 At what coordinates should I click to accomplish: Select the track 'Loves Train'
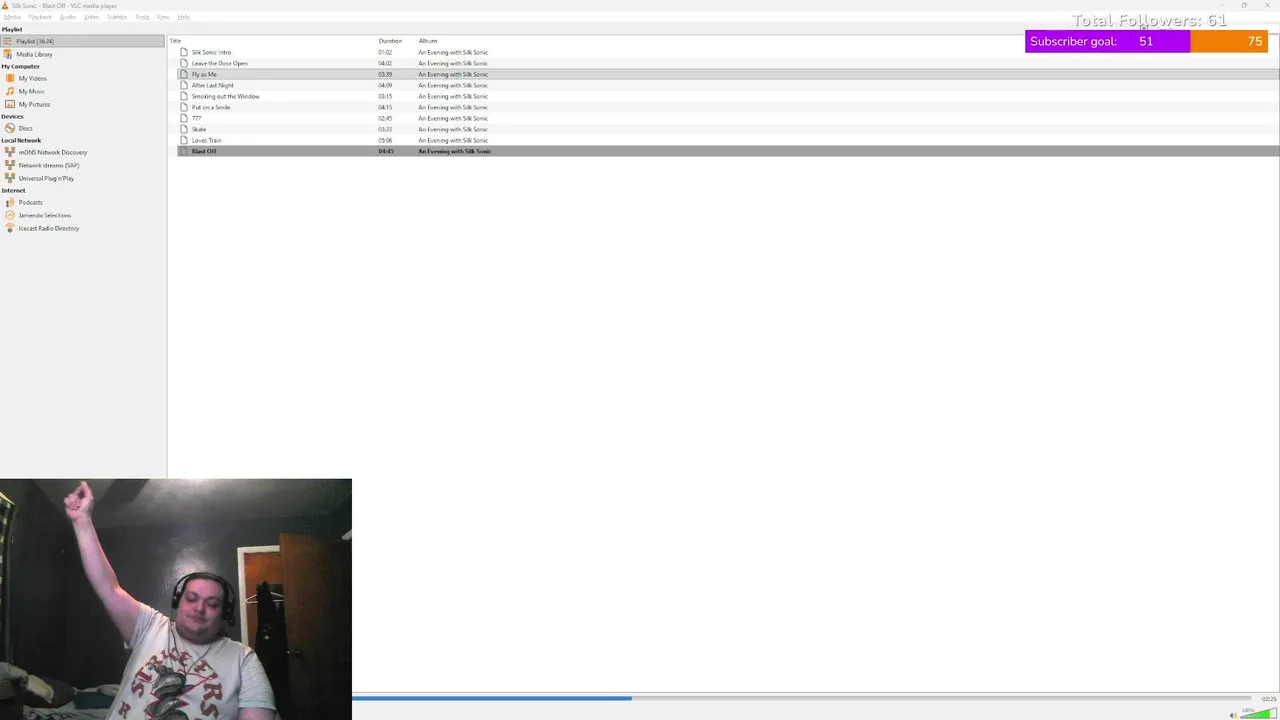[728, 140]
